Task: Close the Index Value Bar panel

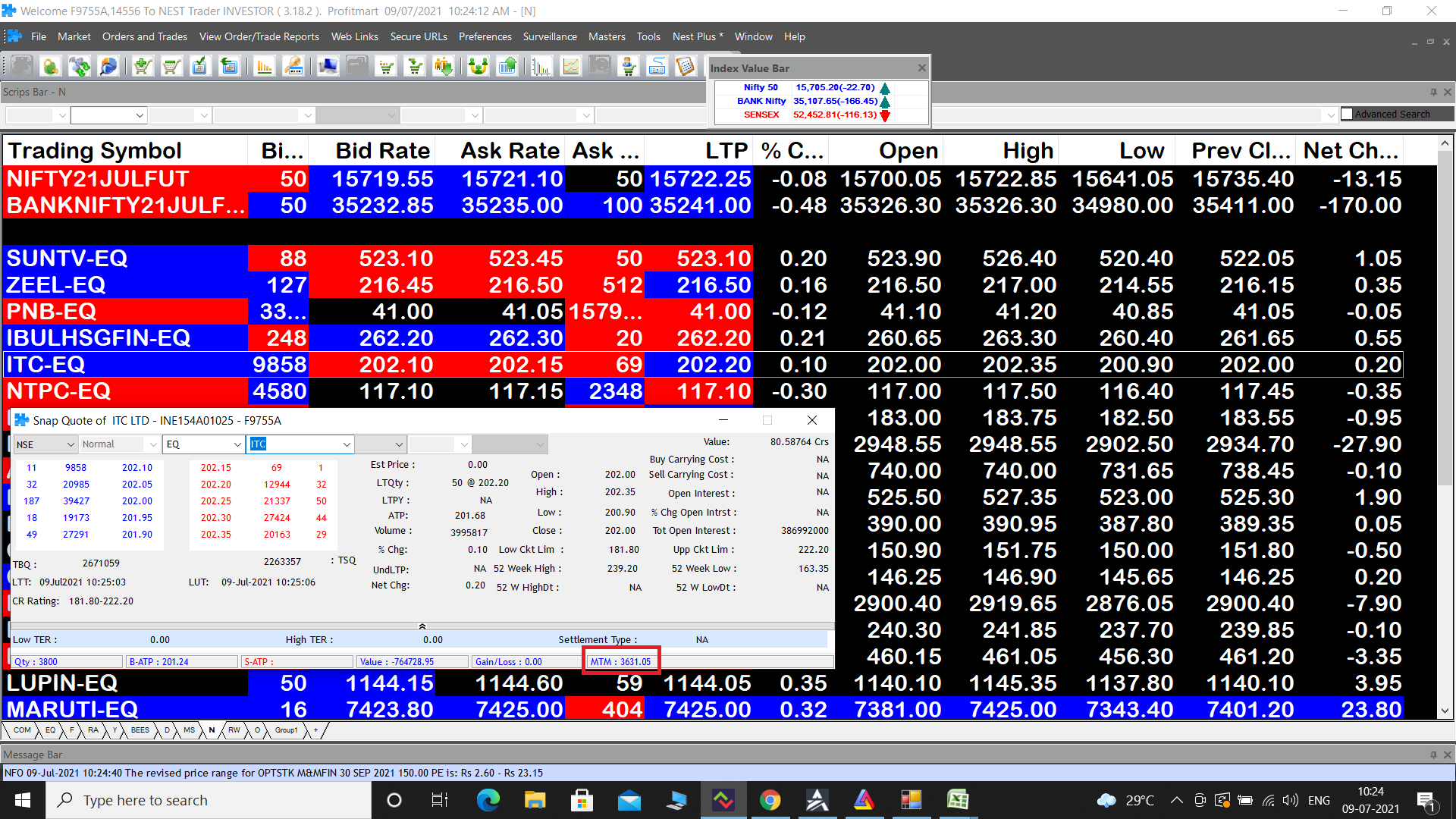Action: pyautogui.click(x=922, y=68)
